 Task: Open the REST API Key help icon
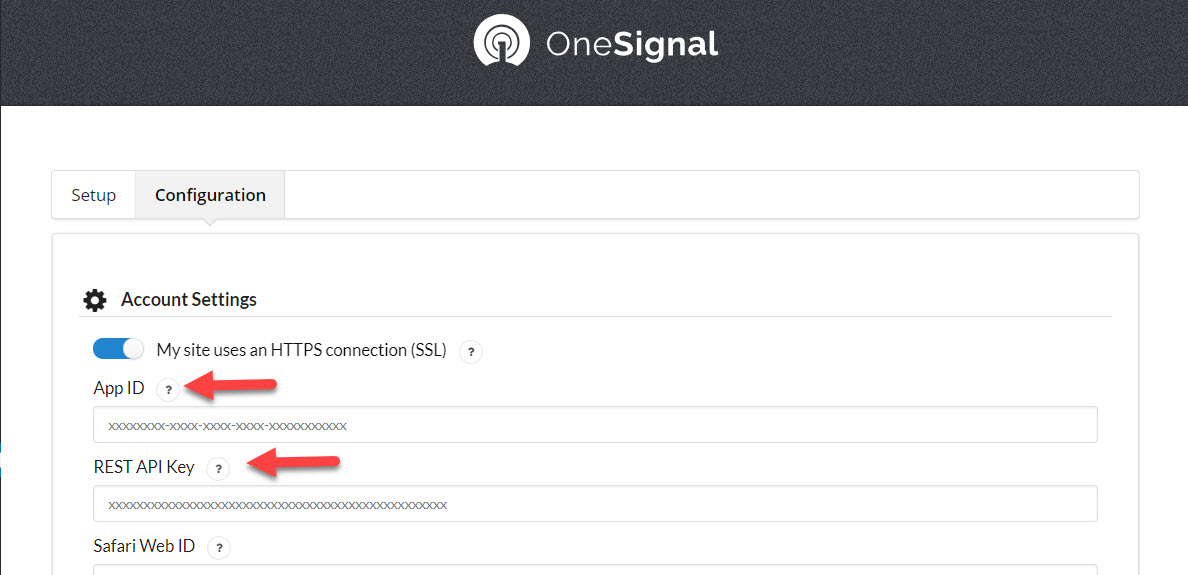click(x=218, y=469)
